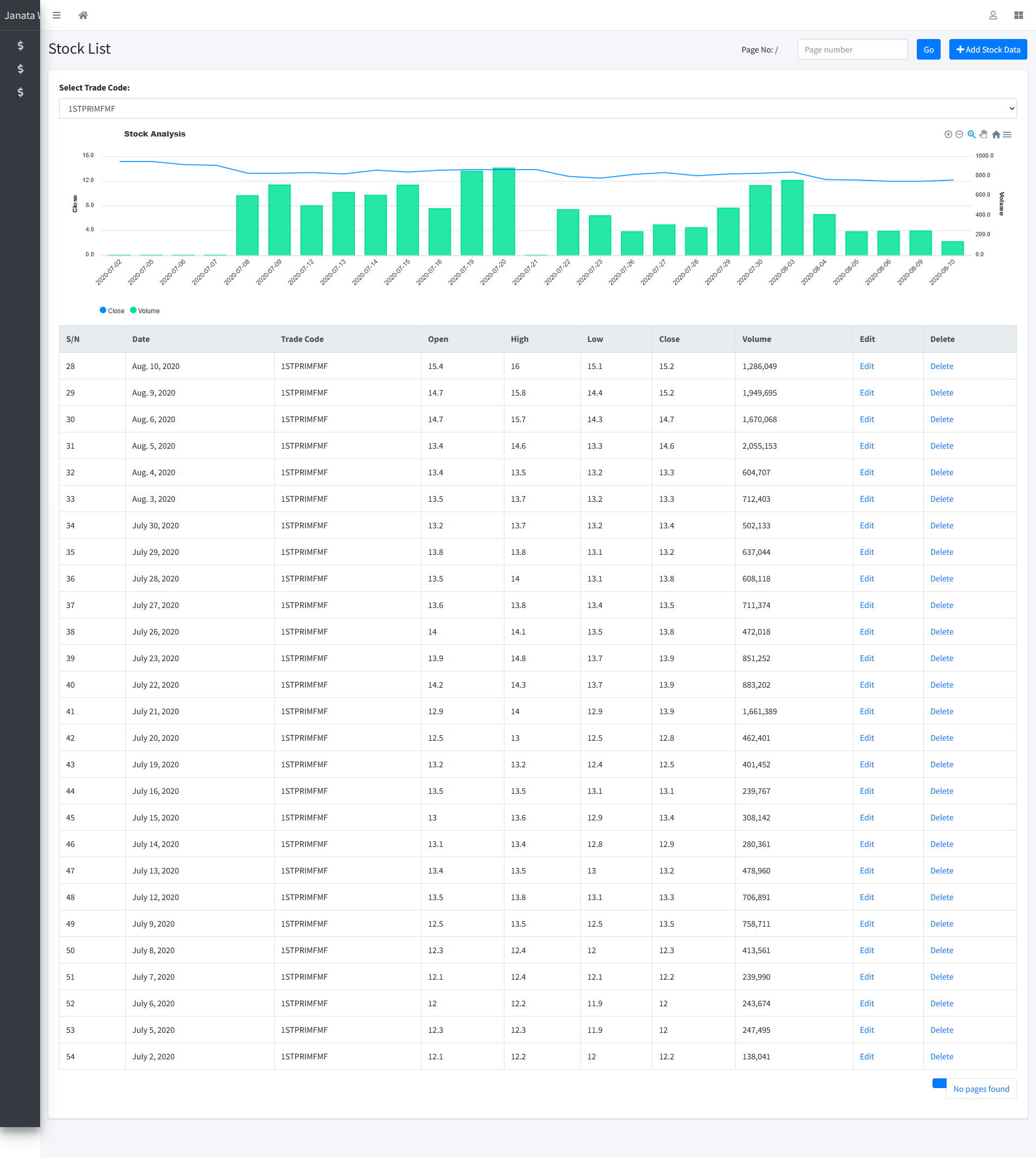Click the first dollar item in the sidebar
Screen dimensions: 1036x1158
pos(20,46)
